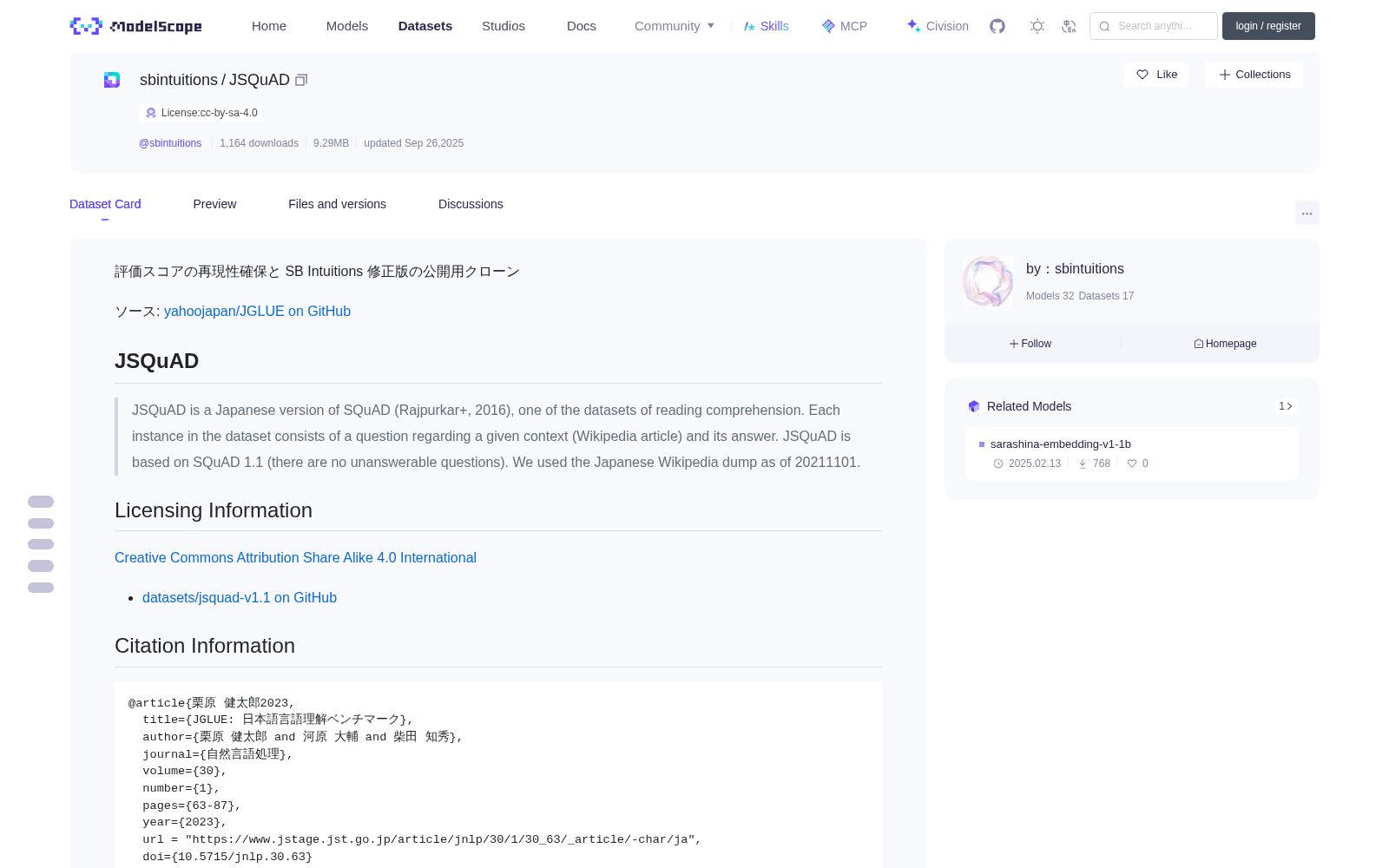
Task: Open Creative Commons Attribution Share Alike link
Action: click(x=295, y=557)
